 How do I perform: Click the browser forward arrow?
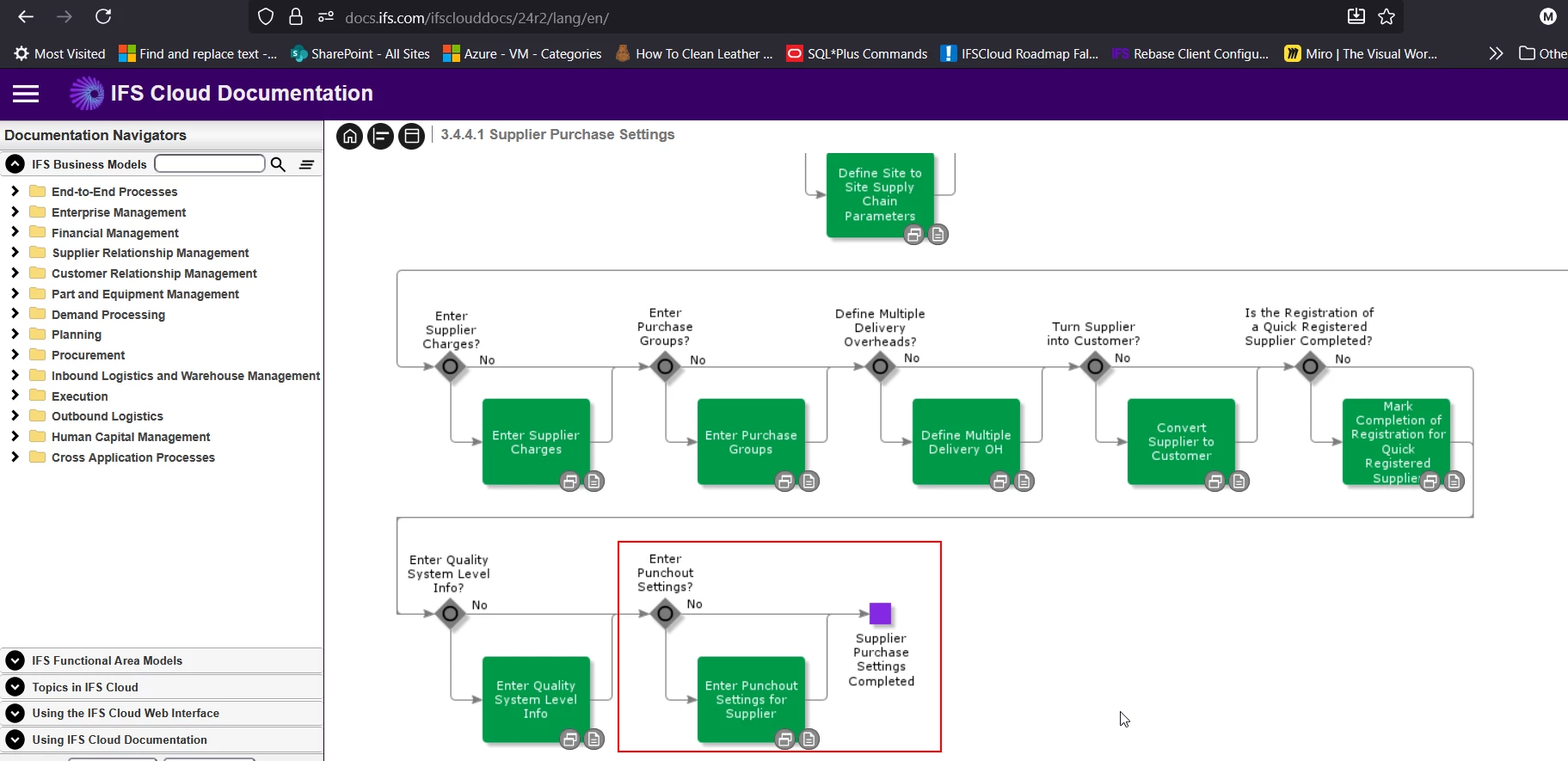[65, 16]
